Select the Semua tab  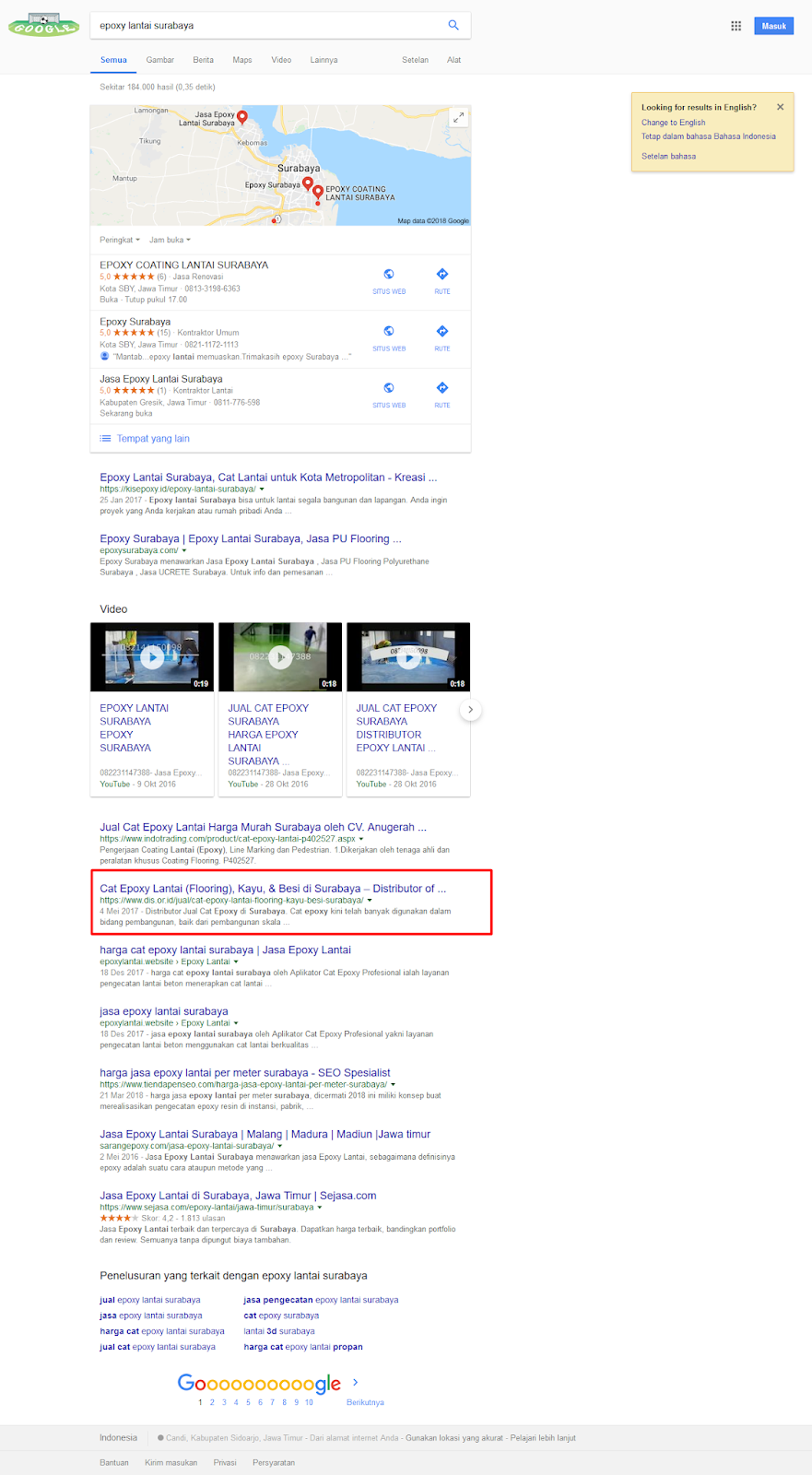tap(113, 60)
